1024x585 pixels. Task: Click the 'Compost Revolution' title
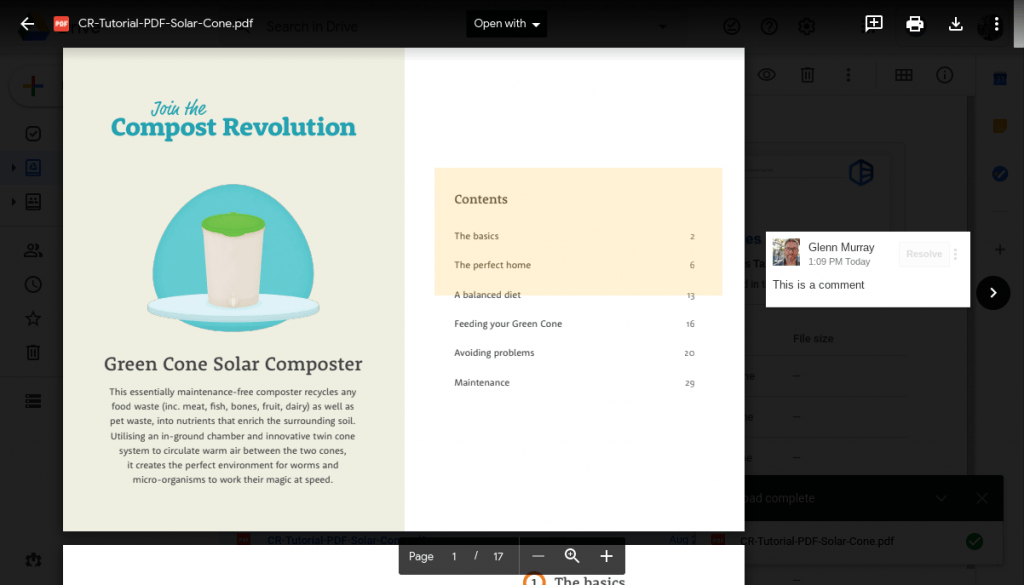(x=233, y=127)
